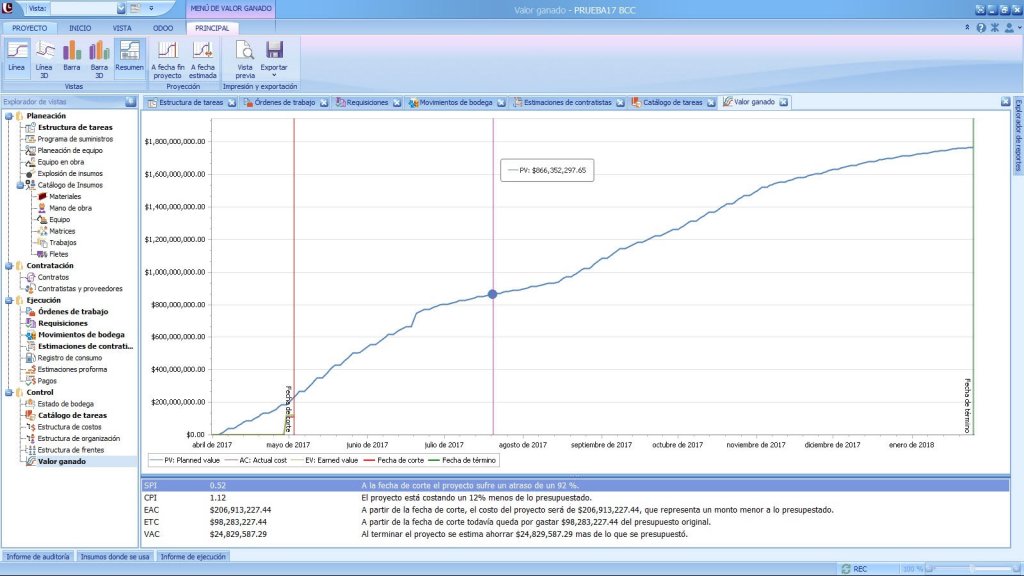1024x576 pixels.
Task: Open Informe de auditoría panel
Action: tap(39, 556)
